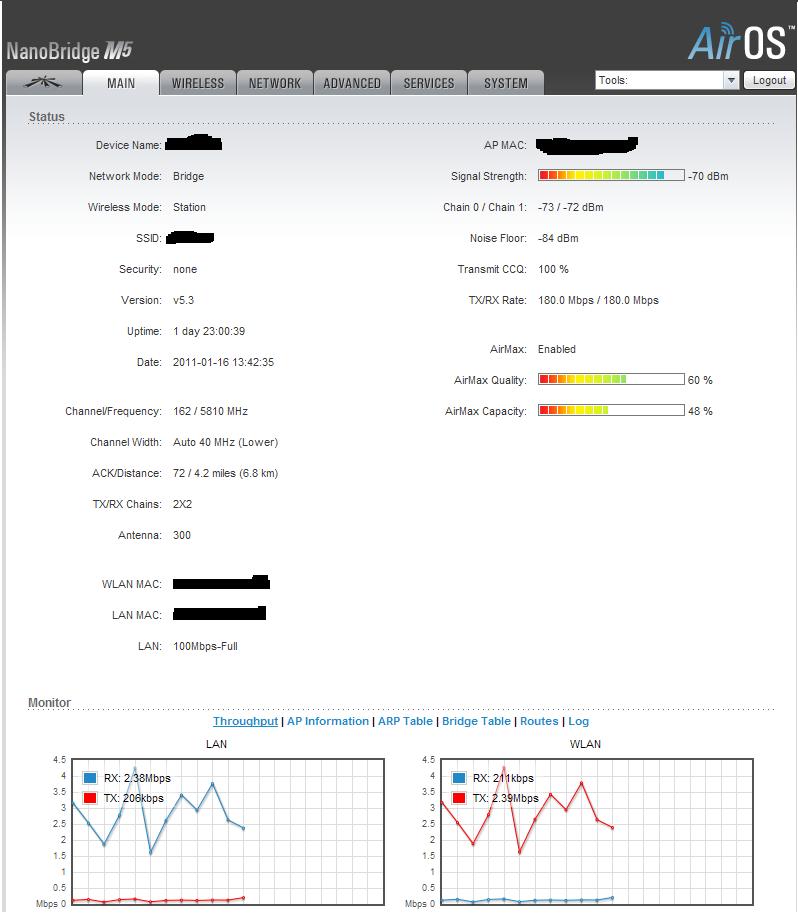Image resolution: width=798 pixels, height=915 pixels.
Task: Click the LAN throughput graph
Action: 228,832
